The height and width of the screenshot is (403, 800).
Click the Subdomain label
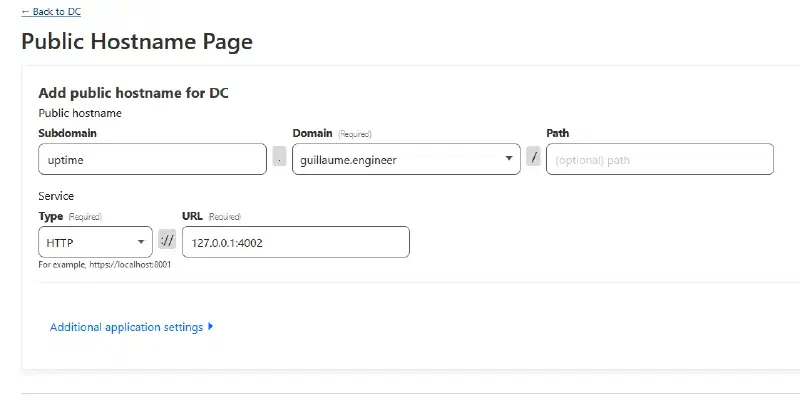pos(67,133)
